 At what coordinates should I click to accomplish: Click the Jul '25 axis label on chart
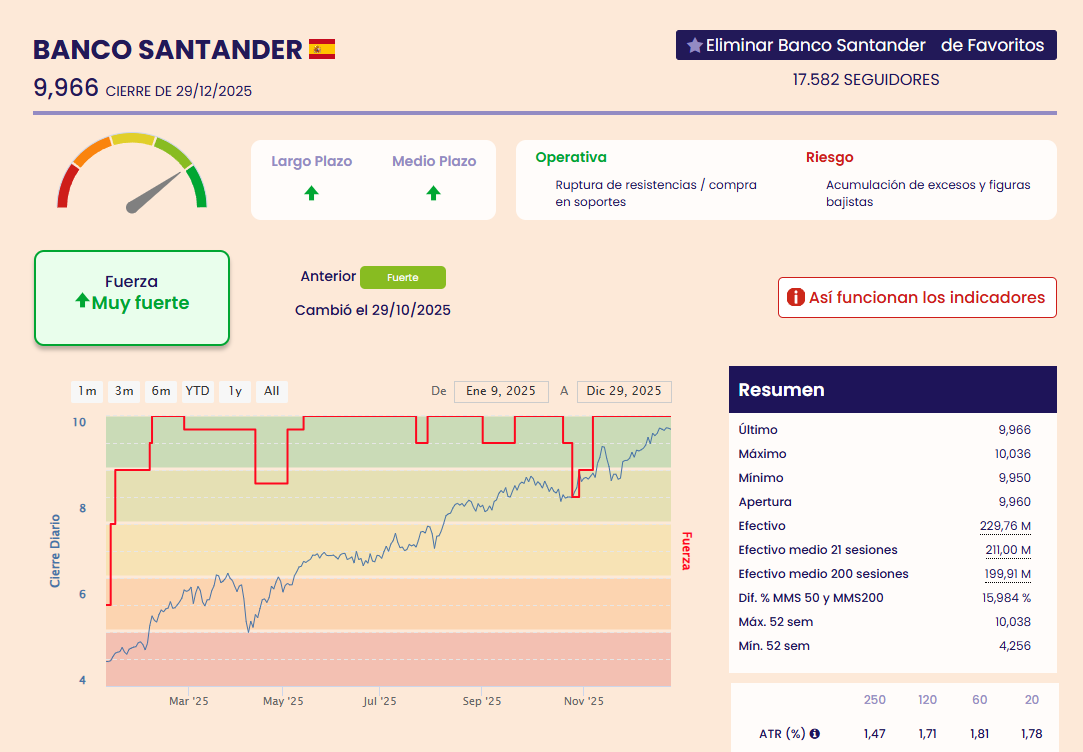[380, 701]
